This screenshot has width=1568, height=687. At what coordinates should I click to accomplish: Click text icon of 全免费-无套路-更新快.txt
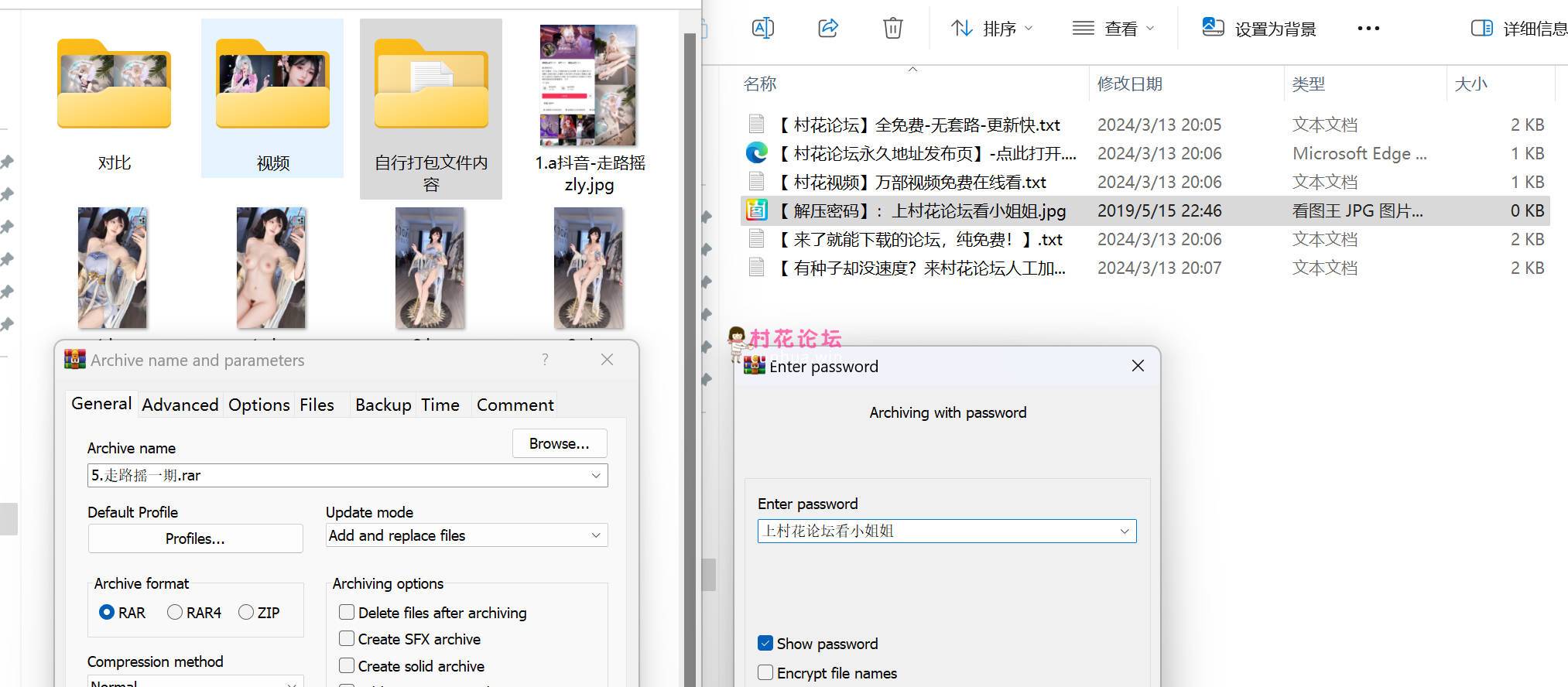click(756, 125)
